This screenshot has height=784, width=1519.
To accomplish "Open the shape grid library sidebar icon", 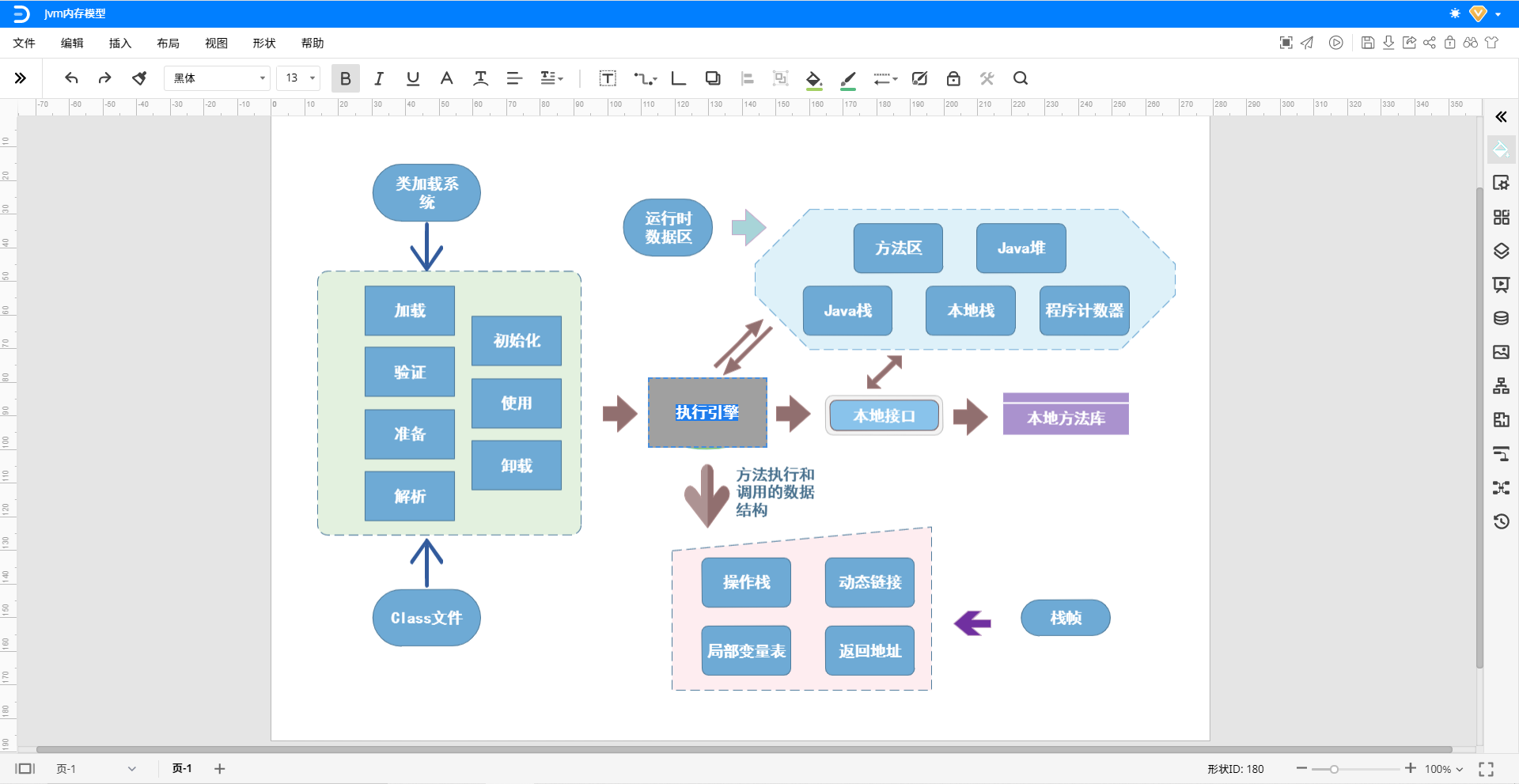I will tap(1501, 218).
